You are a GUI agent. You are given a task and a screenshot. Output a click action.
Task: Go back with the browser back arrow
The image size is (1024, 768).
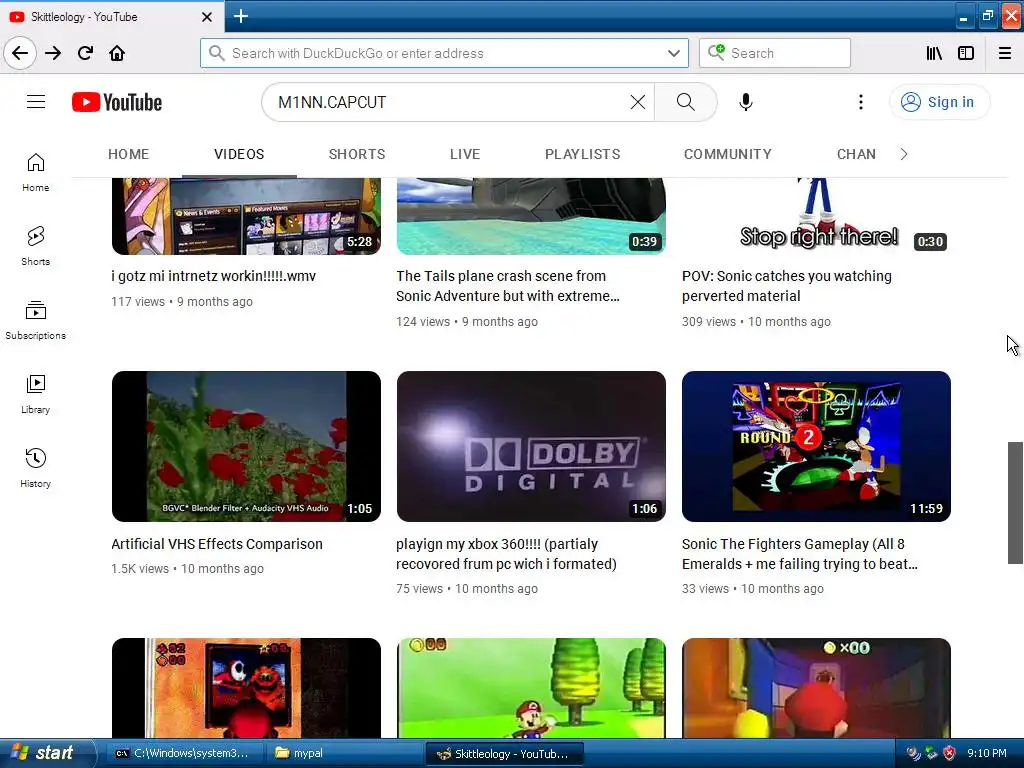point(20,53)
